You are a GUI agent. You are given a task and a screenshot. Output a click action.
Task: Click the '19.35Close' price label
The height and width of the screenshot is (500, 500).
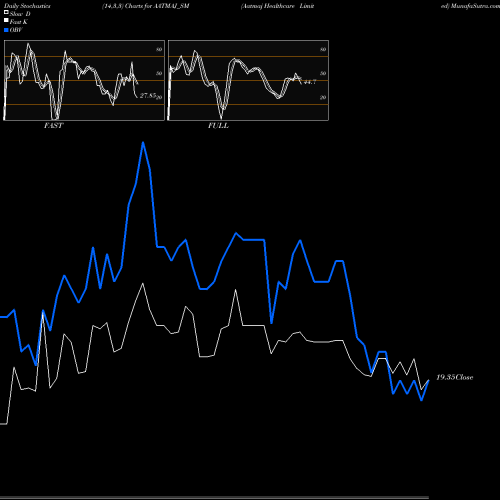(x=455, y=377)
